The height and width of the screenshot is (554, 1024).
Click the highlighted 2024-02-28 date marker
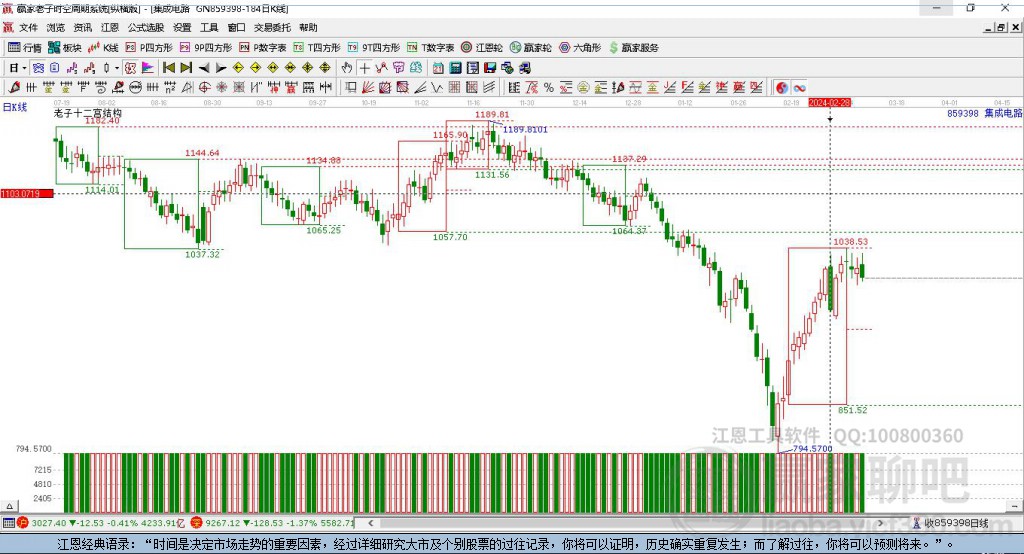coord(829,103)
